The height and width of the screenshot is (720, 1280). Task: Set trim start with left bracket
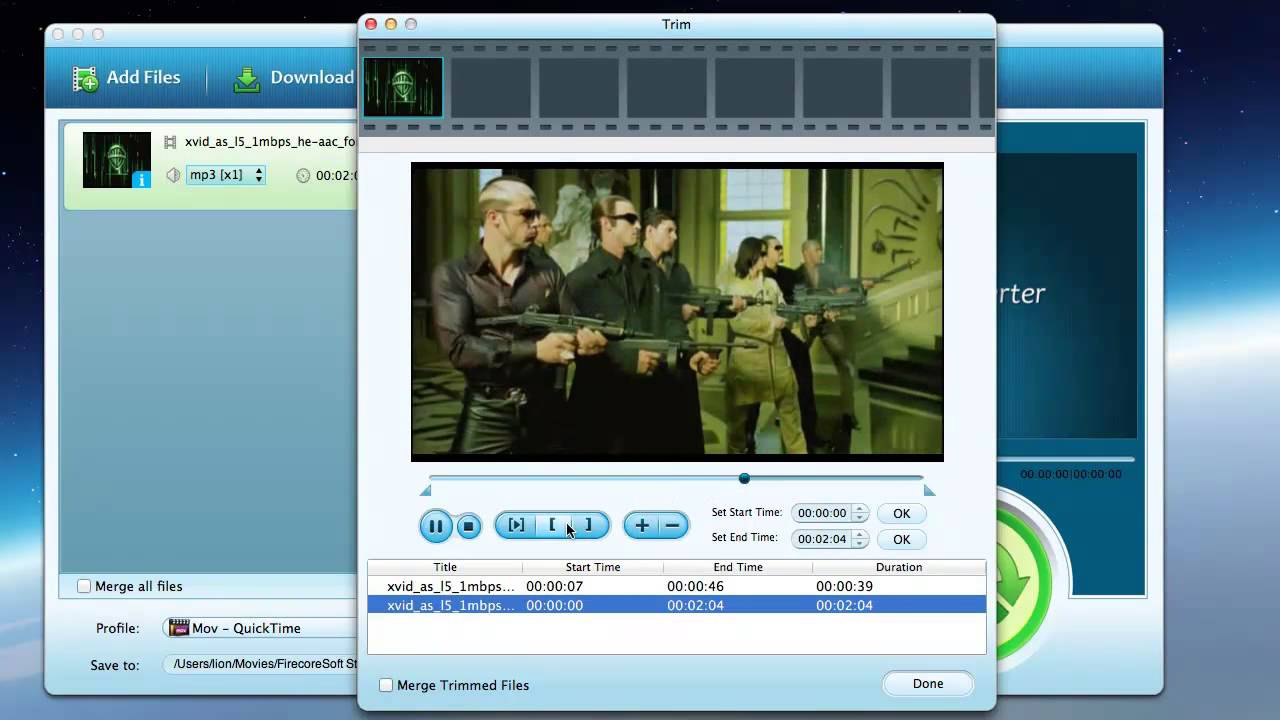click(552, 525)
